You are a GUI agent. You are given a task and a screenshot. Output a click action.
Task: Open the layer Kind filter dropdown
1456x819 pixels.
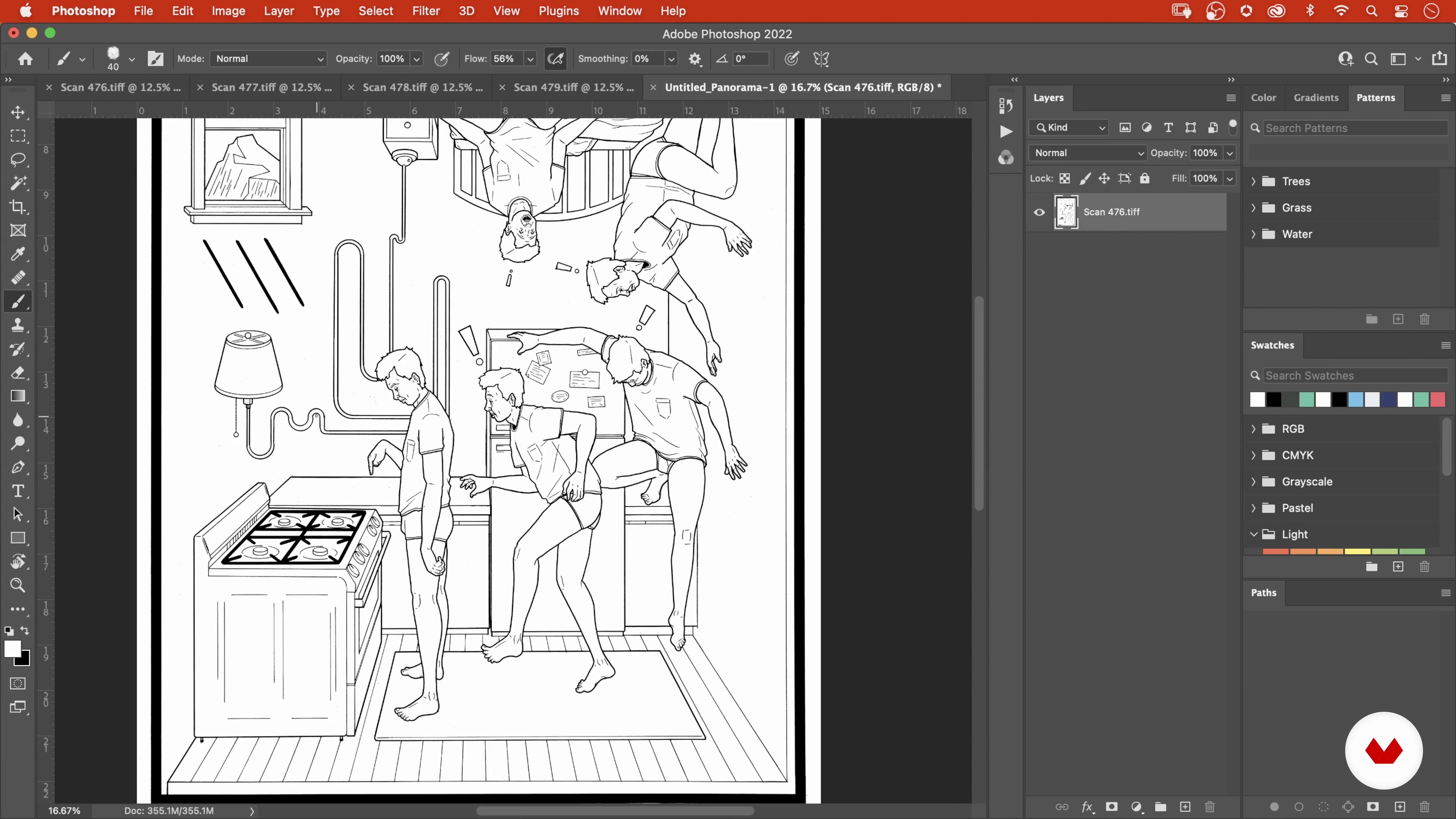point(1069,128)
